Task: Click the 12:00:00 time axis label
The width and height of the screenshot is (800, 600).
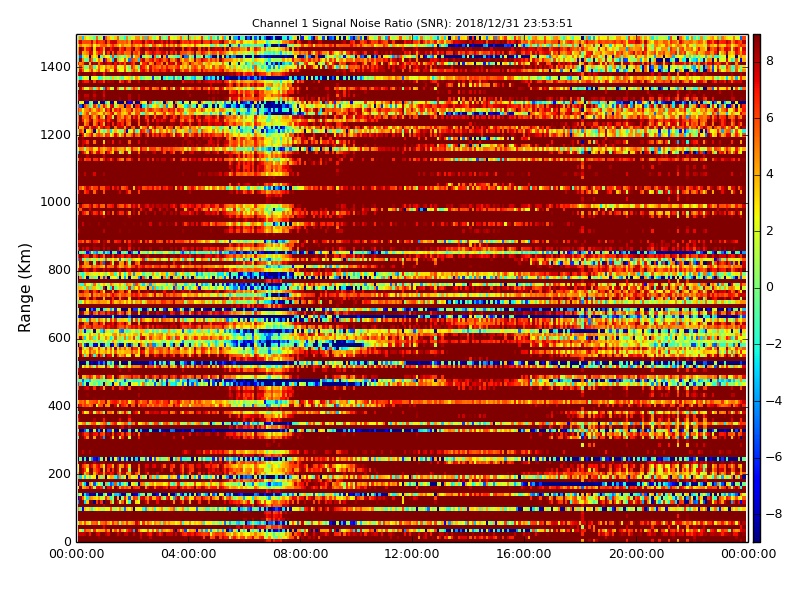Action: coord(412,554)
